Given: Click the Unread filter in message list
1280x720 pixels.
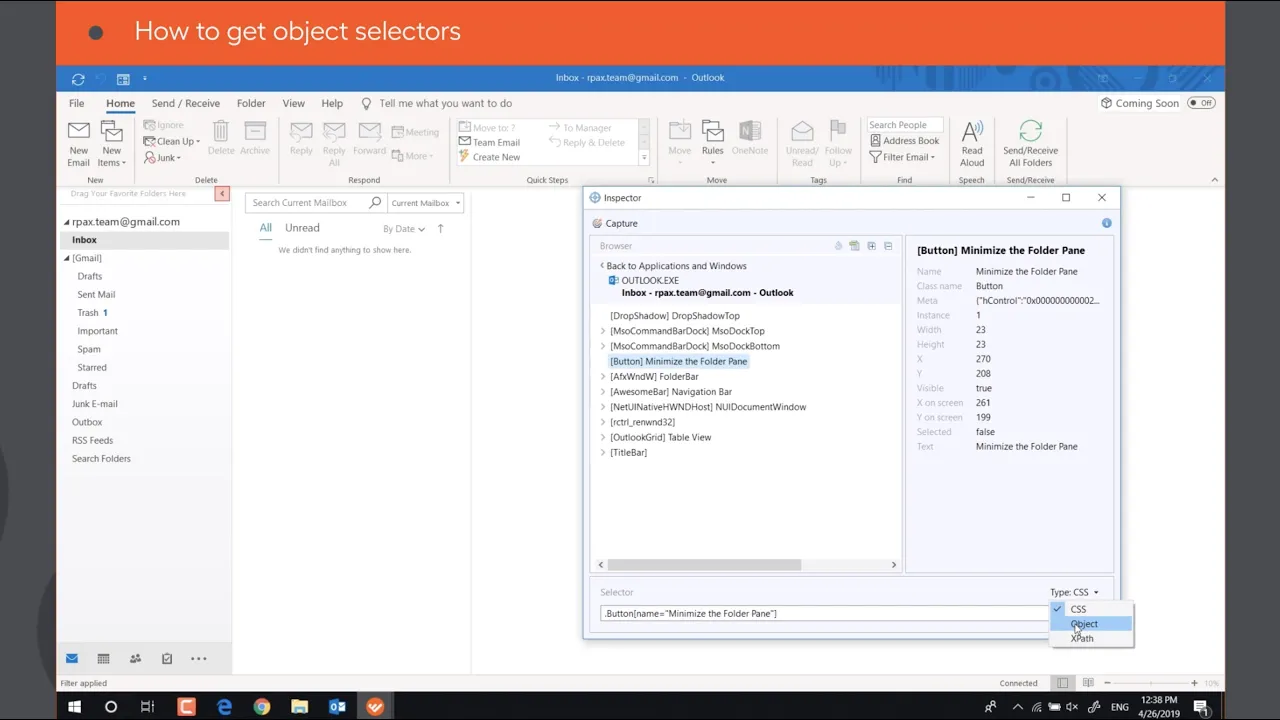Looking at the screenshot, I should click(x=302, y=228).
